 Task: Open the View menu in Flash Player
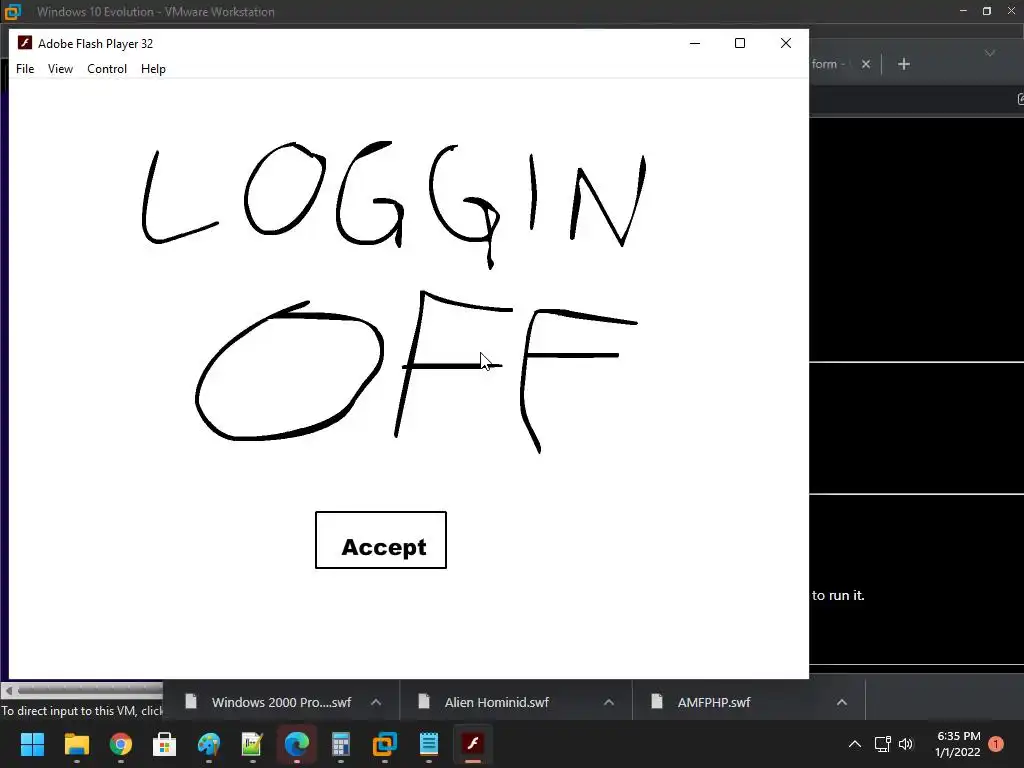point(60,69)
